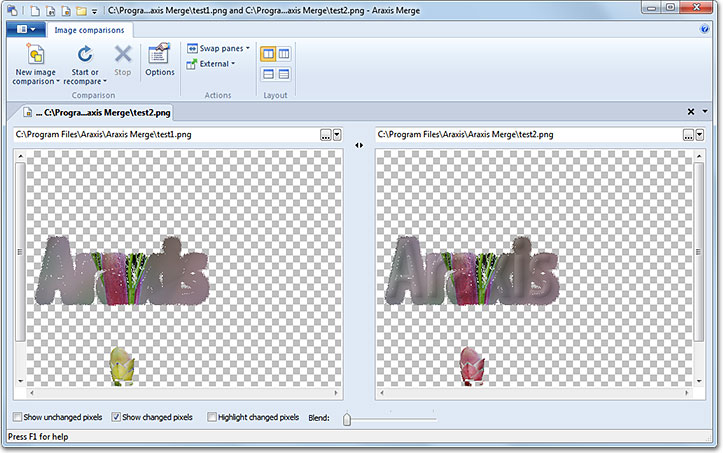Select the Image comparisons ribbon tab

click(x=89, y=30)
